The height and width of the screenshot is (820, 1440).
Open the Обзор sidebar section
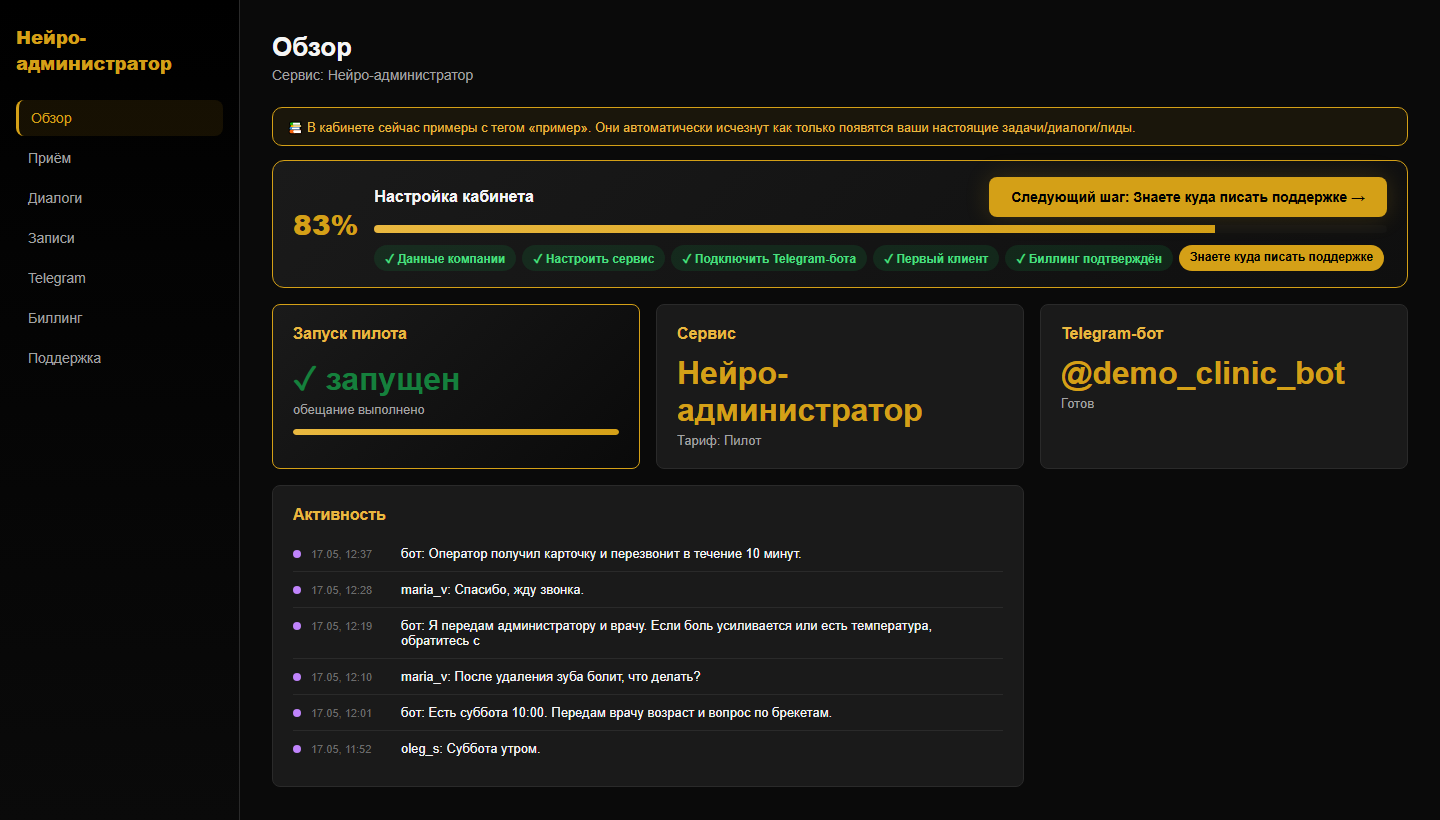click(x=120, y=118)
